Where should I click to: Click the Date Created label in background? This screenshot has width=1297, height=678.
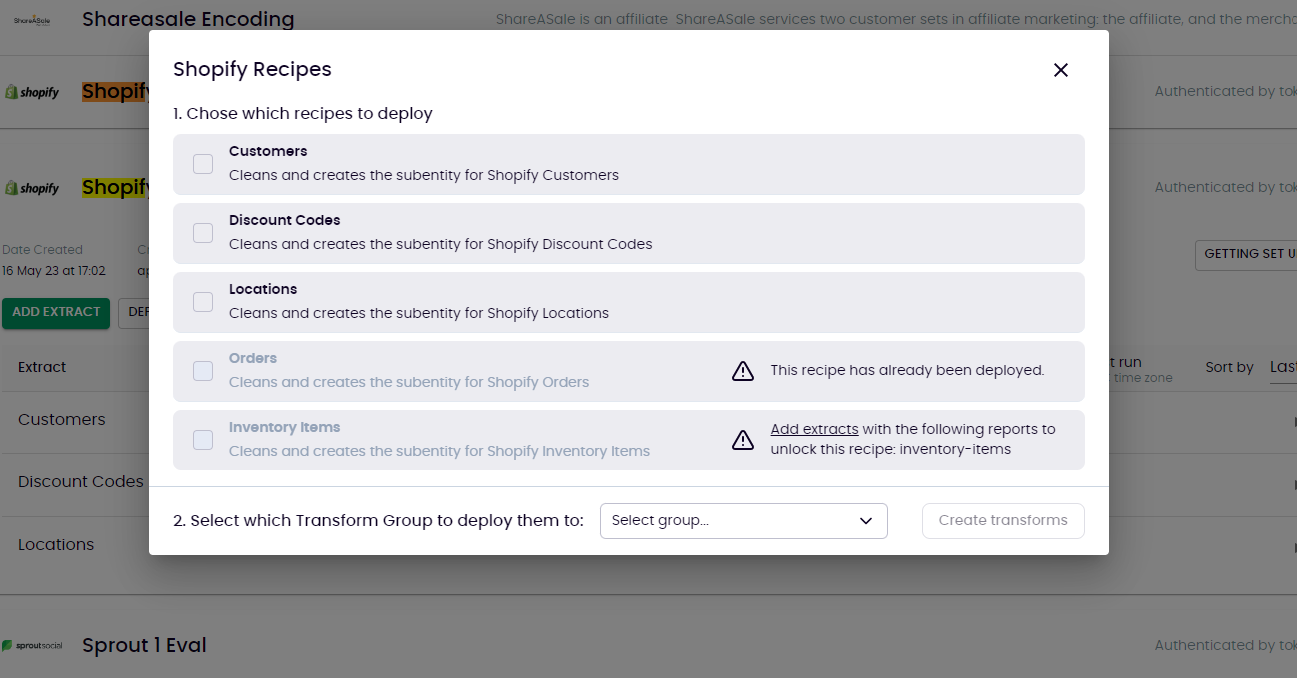42,250
